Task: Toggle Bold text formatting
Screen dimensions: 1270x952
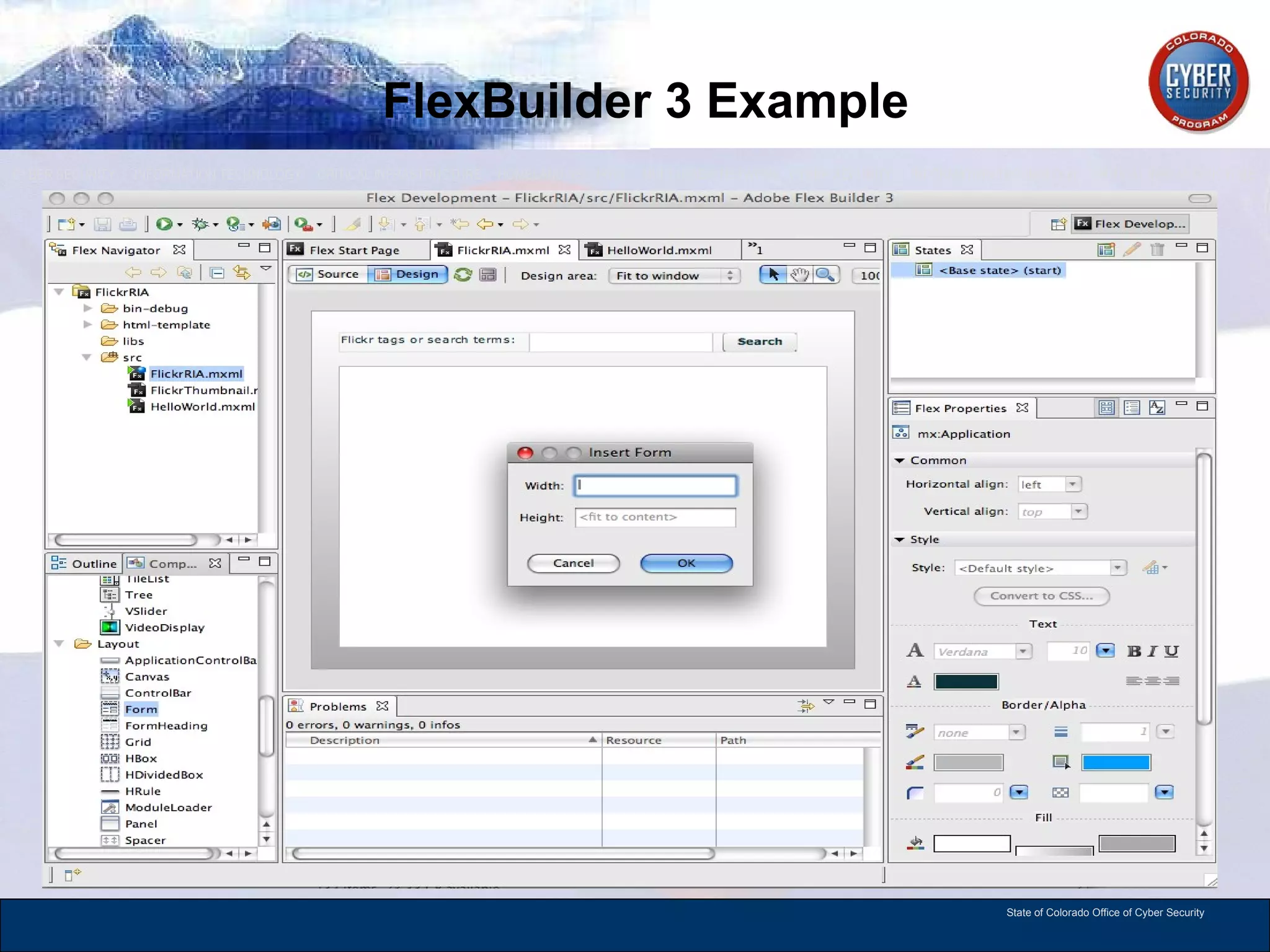Action: 1134,651
